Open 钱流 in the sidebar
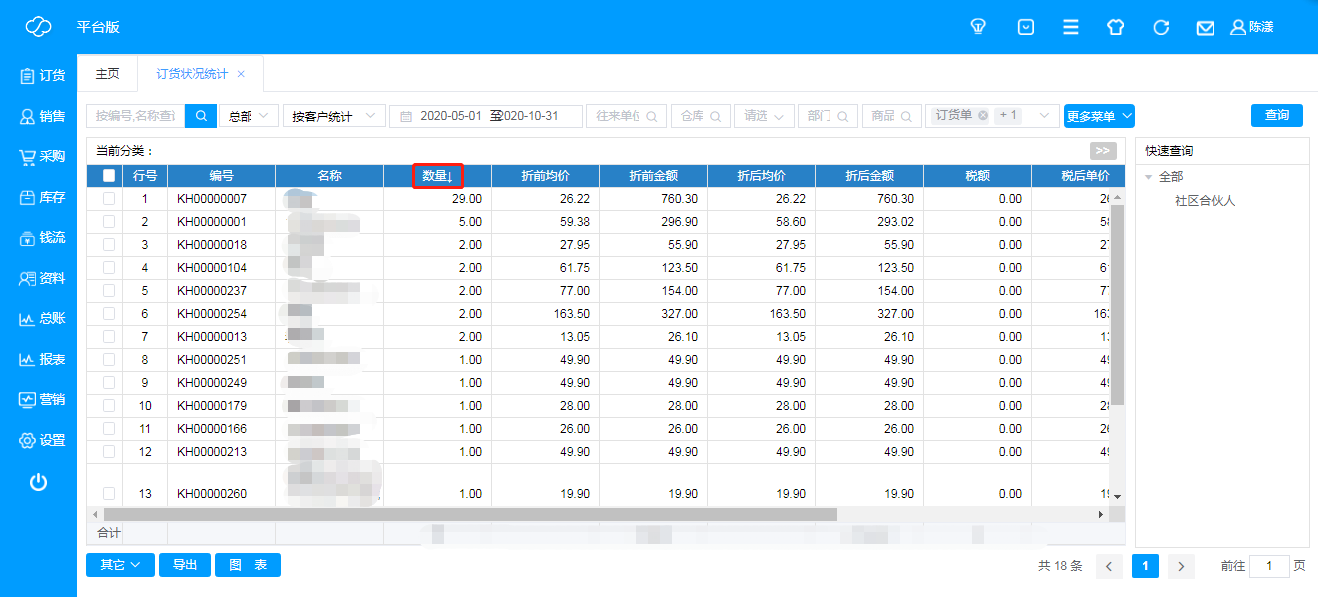1318x597 pixels. point(41,237)
